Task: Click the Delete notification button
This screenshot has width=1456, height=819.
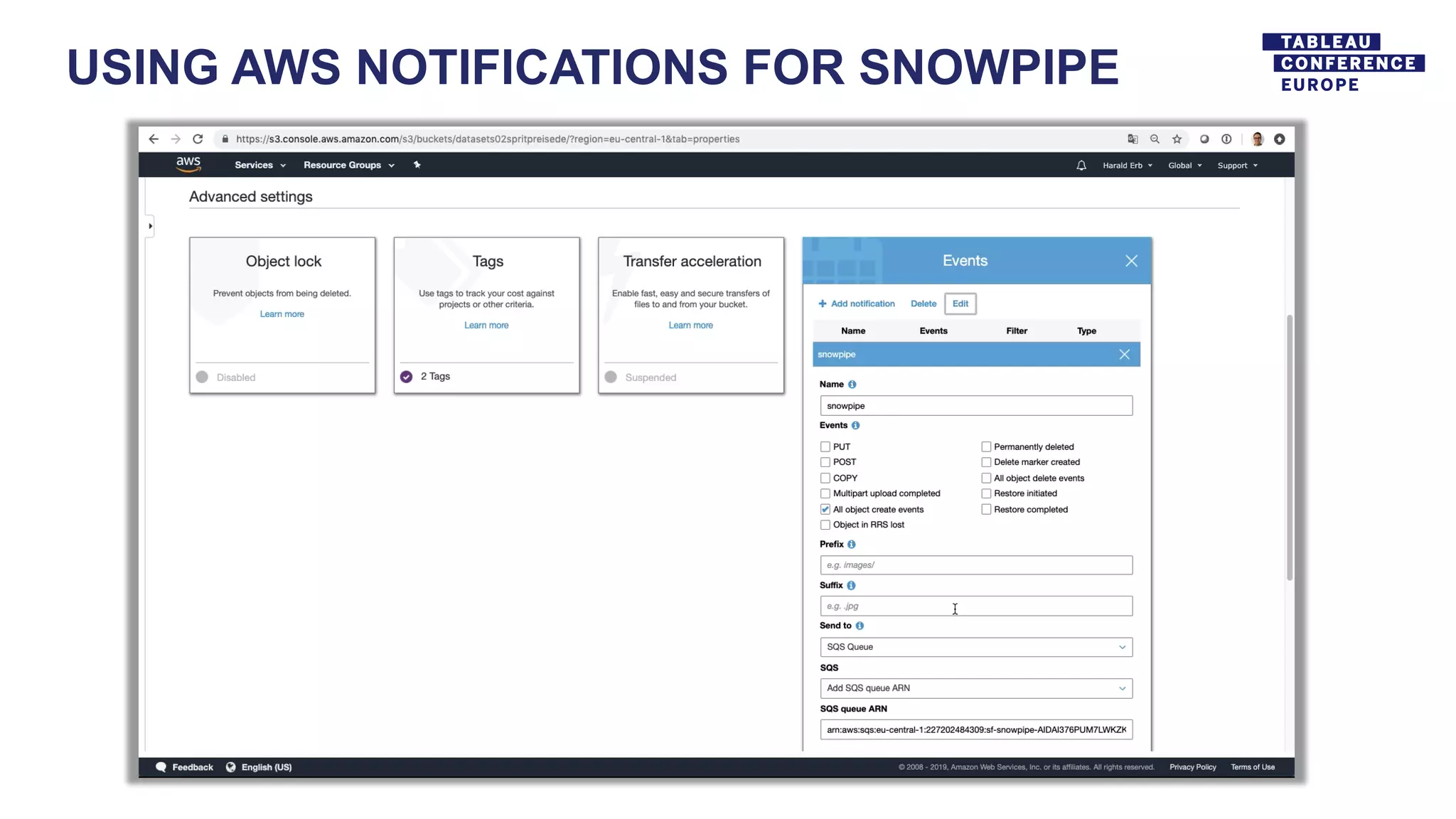Action: (924, 304)
